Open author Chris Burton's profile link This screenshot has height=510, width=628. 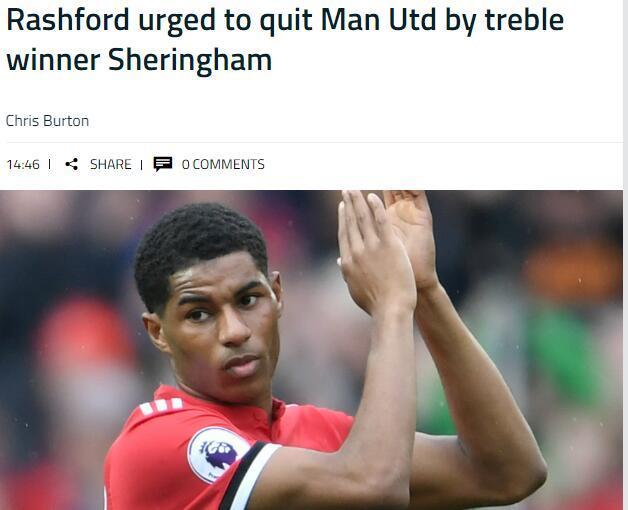point(47,121)
